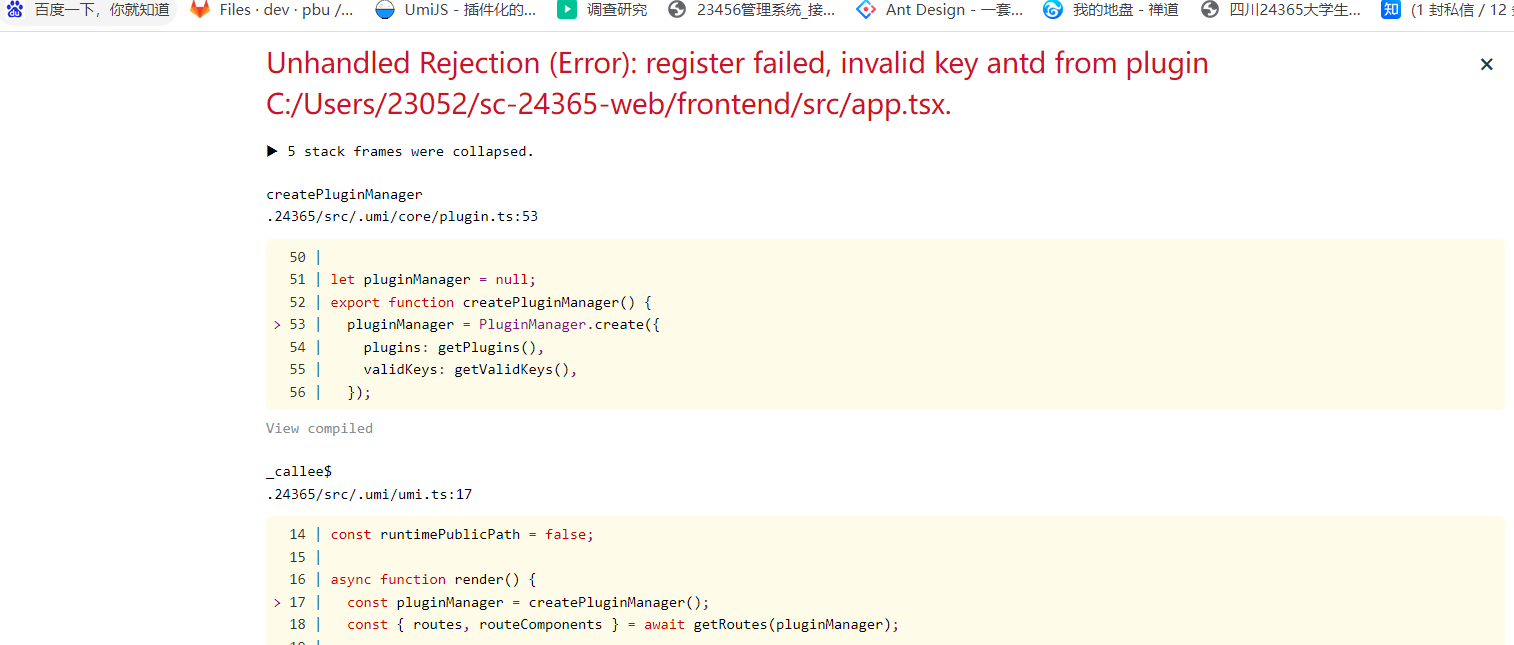
Task: Click the _callee$ stack frame title
Action: 299,471
